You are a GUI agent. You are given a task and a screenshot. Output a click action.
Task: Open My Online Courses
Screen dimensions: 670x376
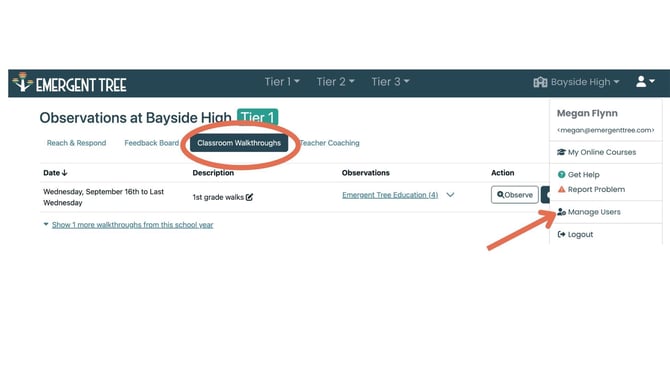tap(597, 152)
